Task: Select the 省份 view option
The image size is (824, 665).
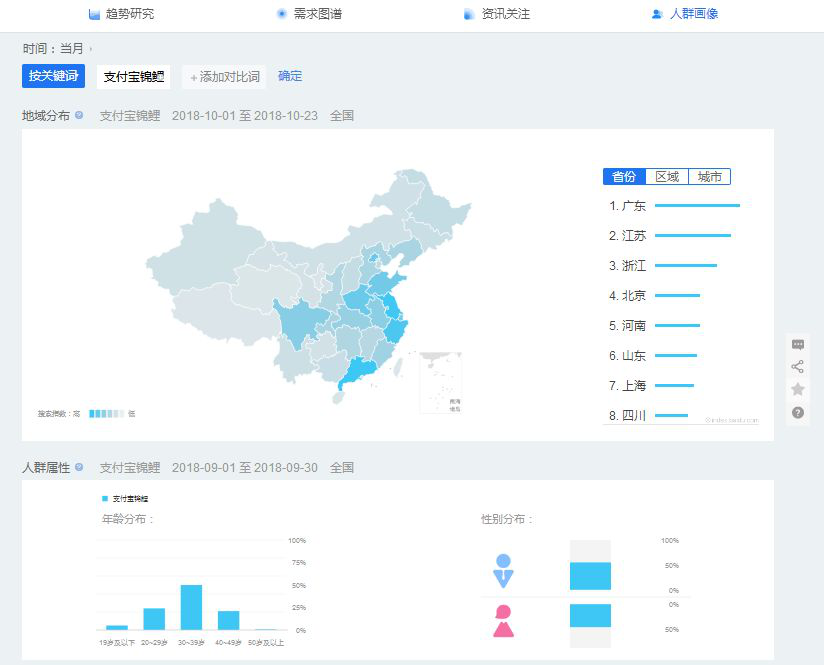Action: (x=624, y=177)
